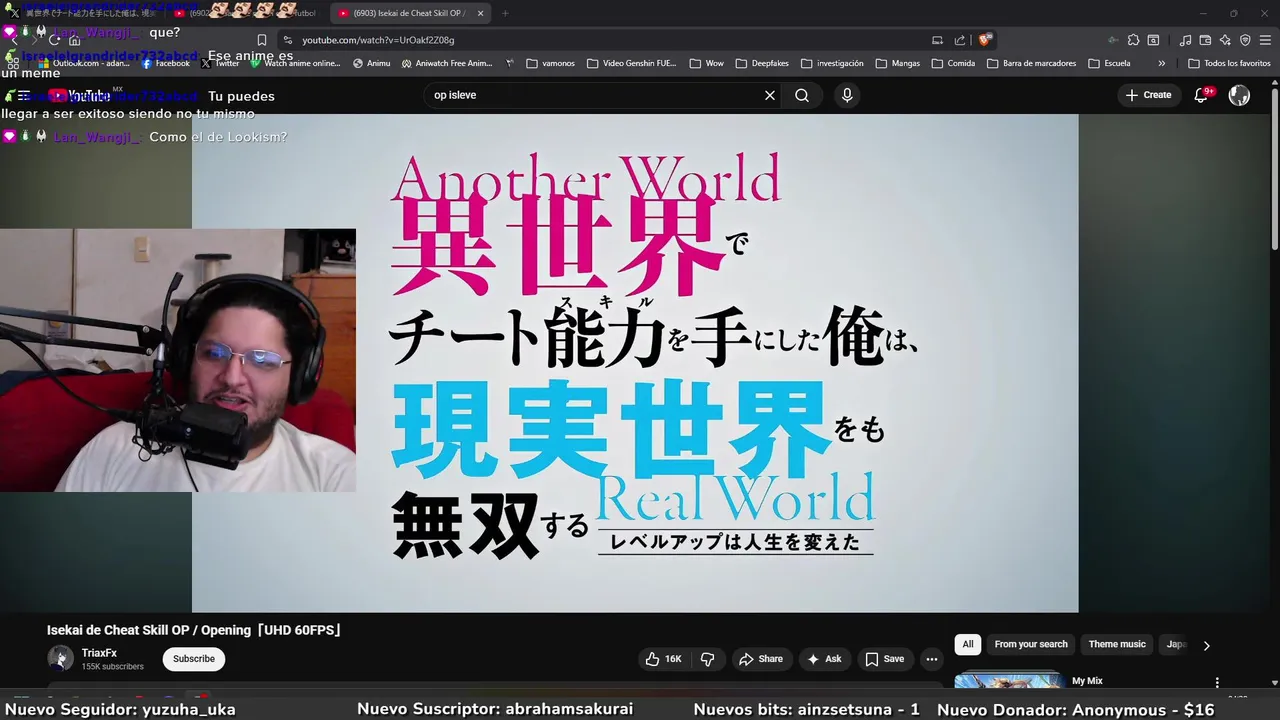1280x720 pixels.
Task: Open Brave Shields lion icon
Action: point(985,40)
